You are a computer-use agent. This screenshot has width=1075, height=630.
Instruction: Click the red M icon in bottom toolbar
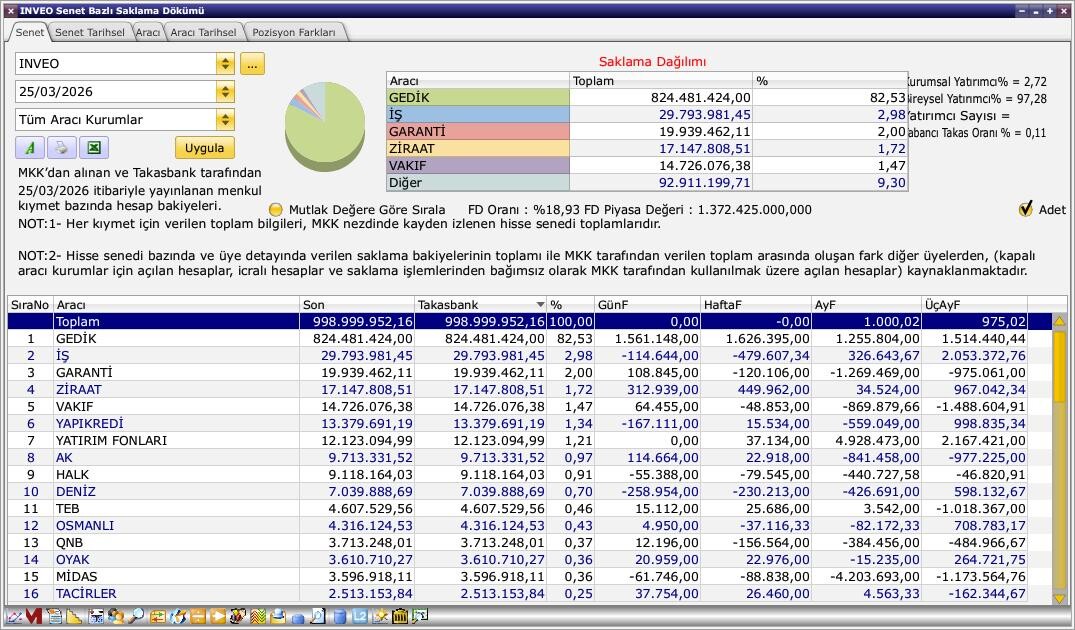click(x=34, y=617)
